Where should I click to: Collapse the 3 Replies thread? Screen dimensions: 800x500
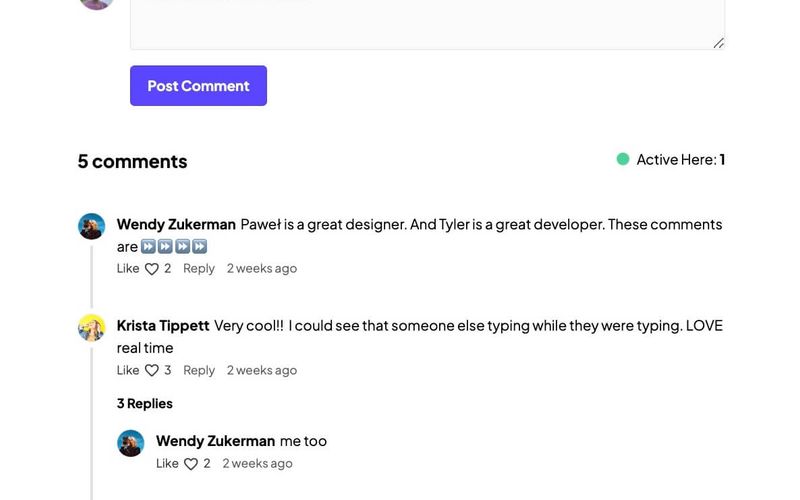pos(145,404)
